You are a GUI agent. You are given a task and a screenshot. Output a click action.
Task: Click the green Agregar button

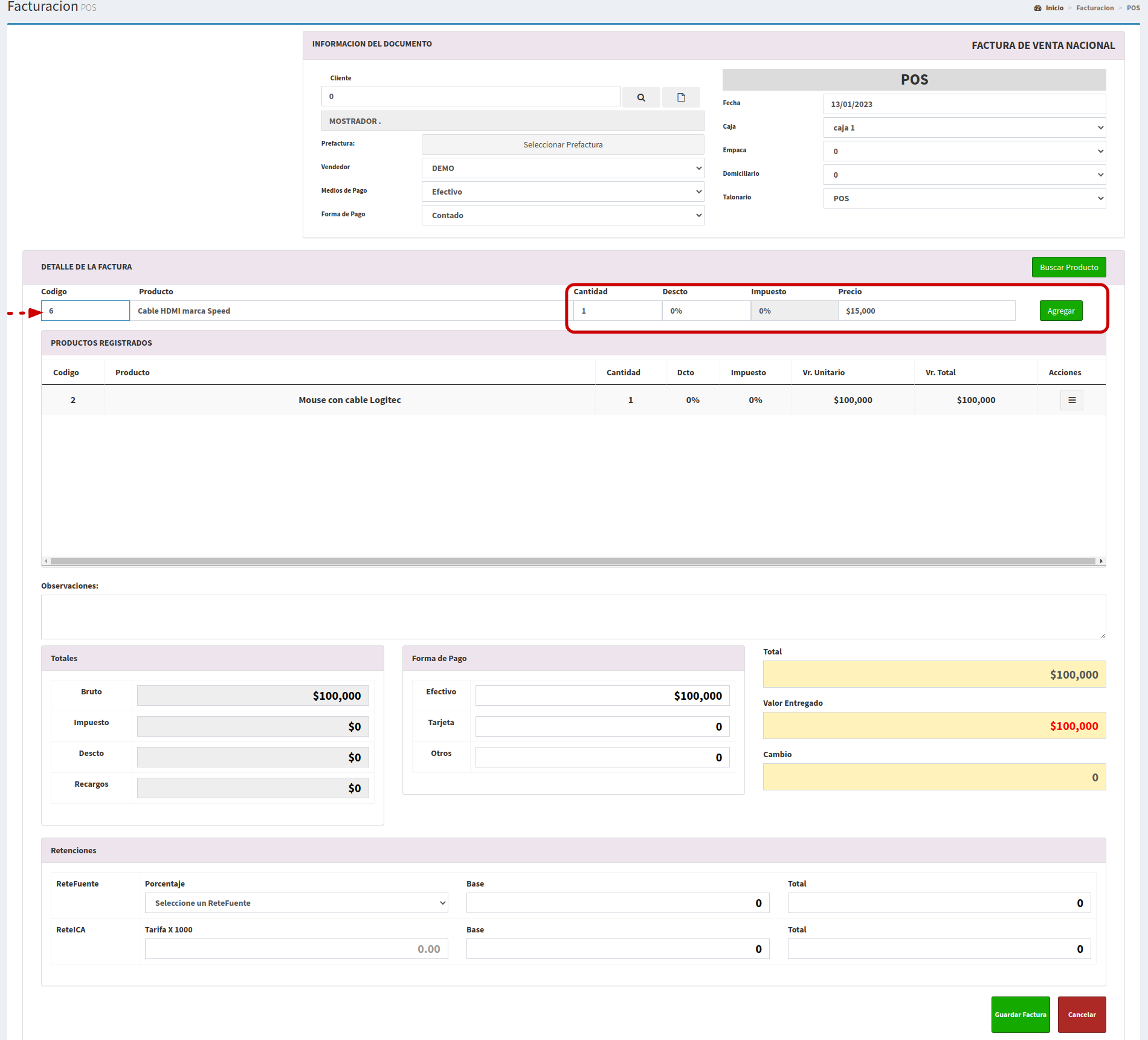pos(1060,311)
